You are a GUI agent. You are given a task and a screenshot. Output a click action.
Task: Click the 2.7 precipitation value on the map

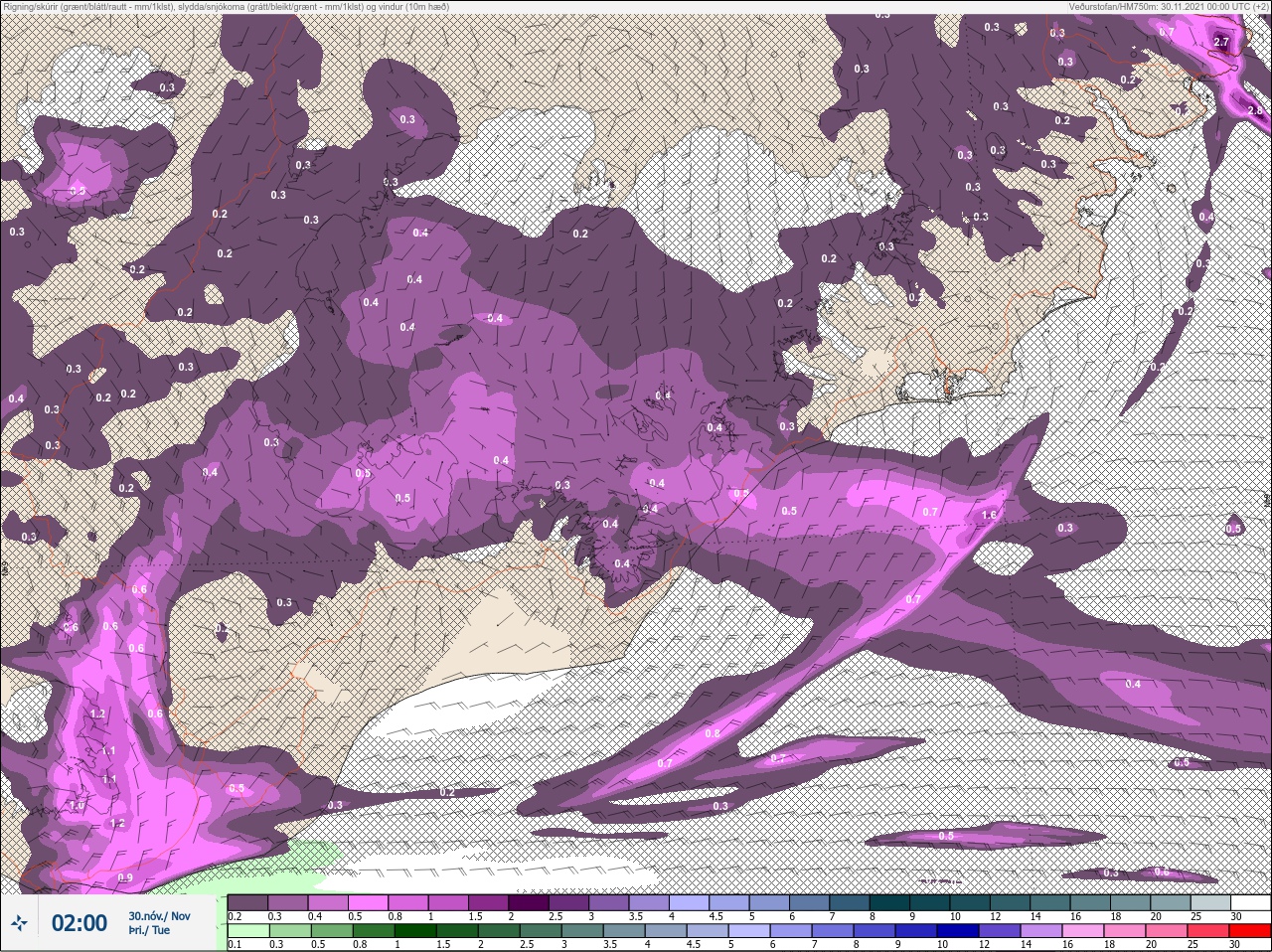tap(1221, 43)
